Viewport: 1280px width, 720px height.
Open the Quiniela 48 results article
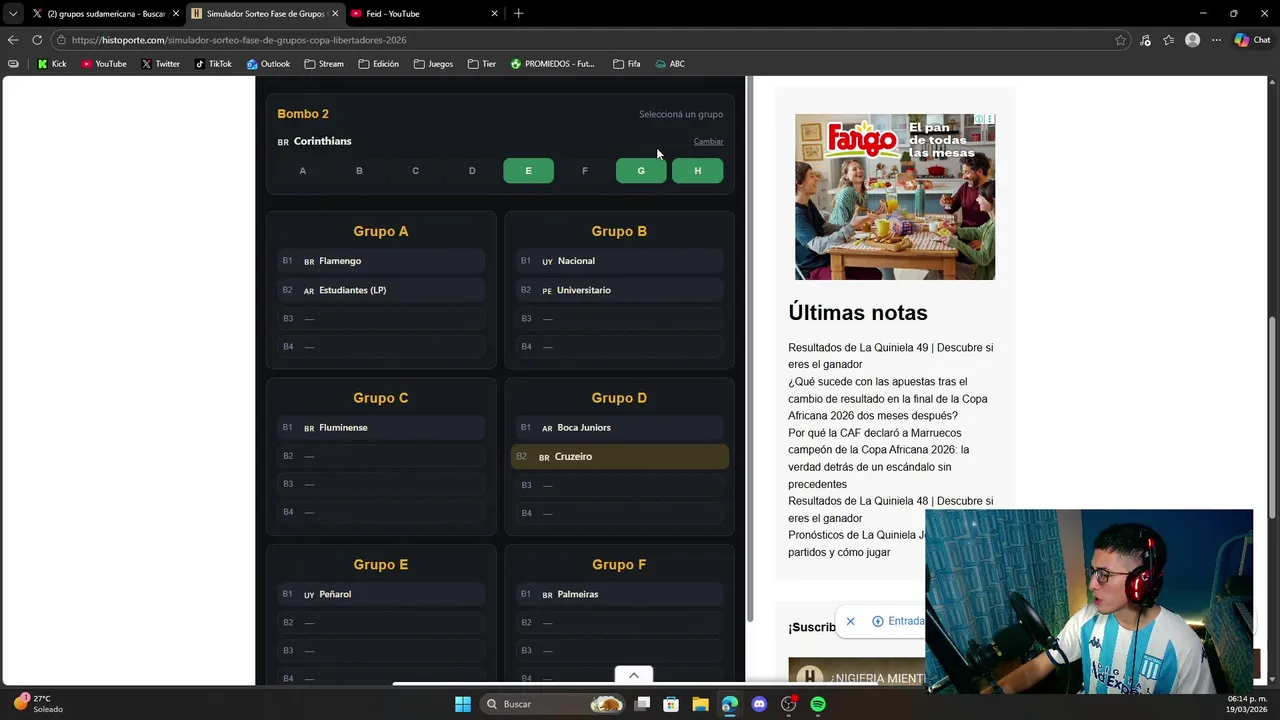click(890, 509)
